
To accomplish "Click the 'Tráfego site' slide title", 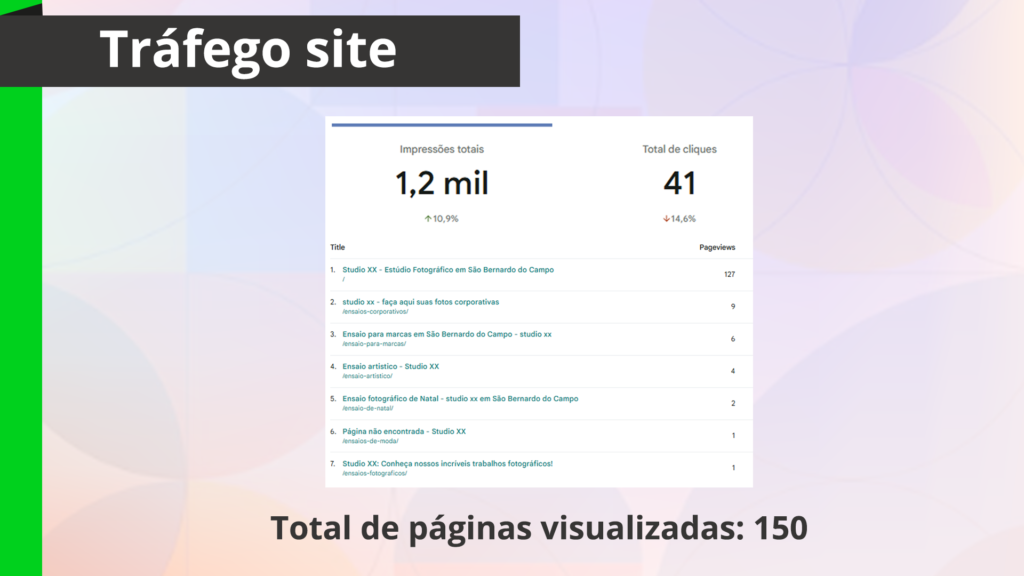I will pos(248,49).
